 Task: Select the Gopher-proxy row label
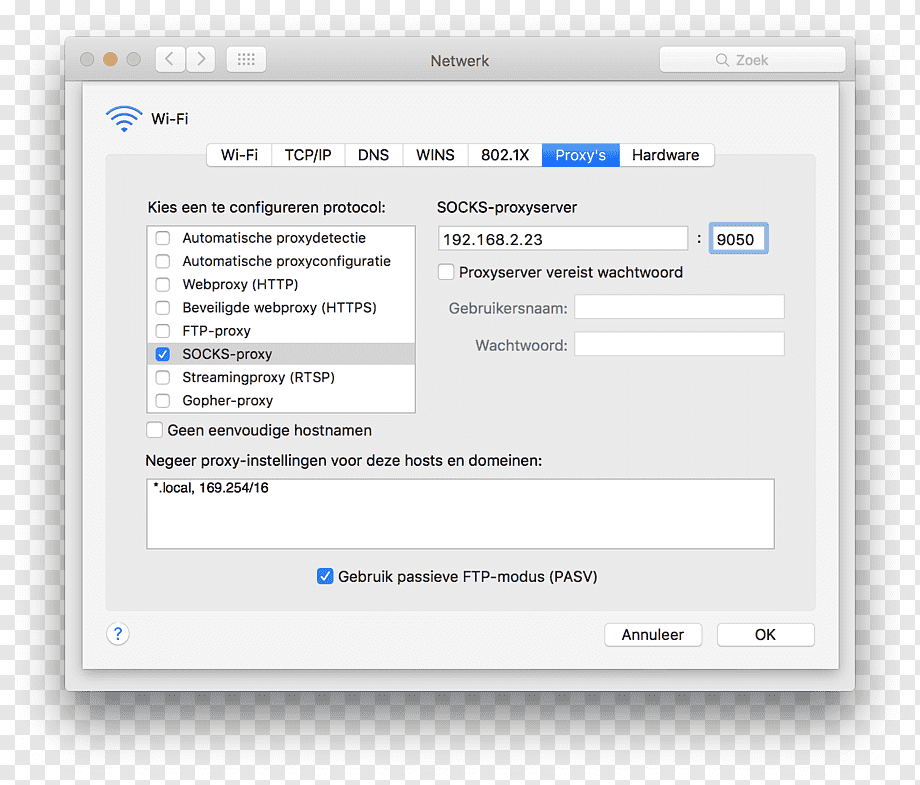point(228,401)
